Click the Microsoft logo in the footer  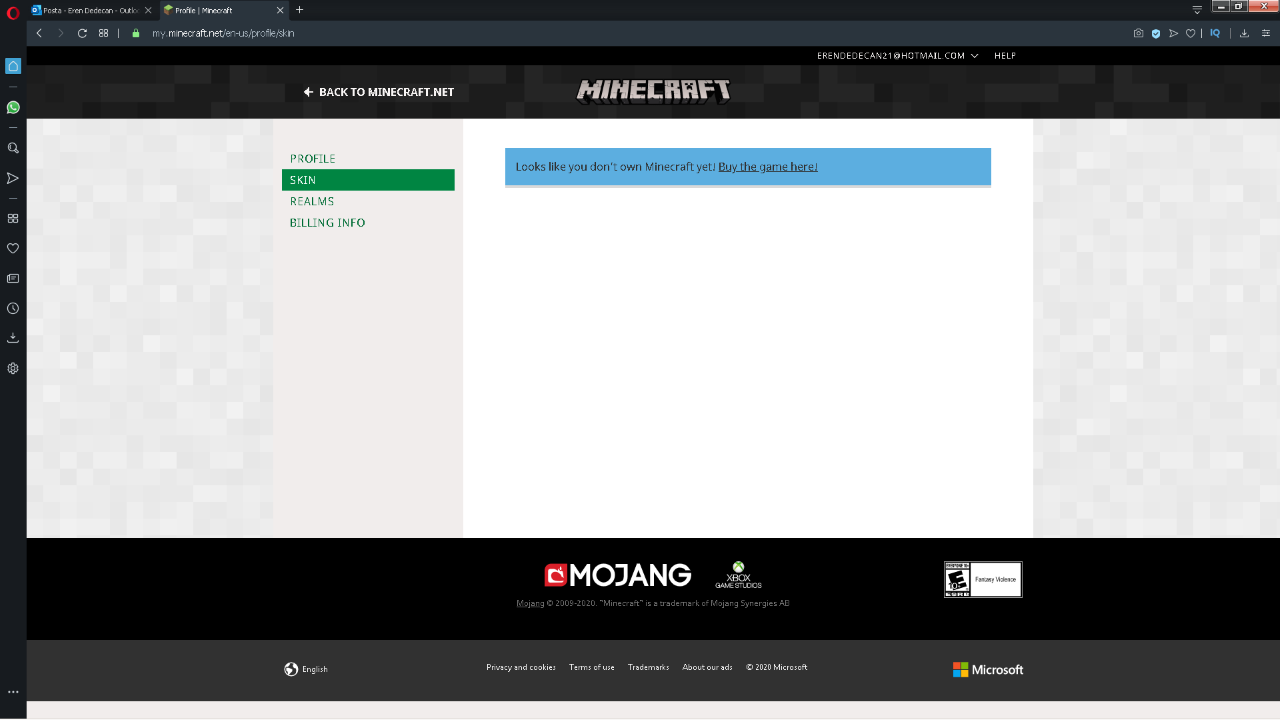click(988, 670)
